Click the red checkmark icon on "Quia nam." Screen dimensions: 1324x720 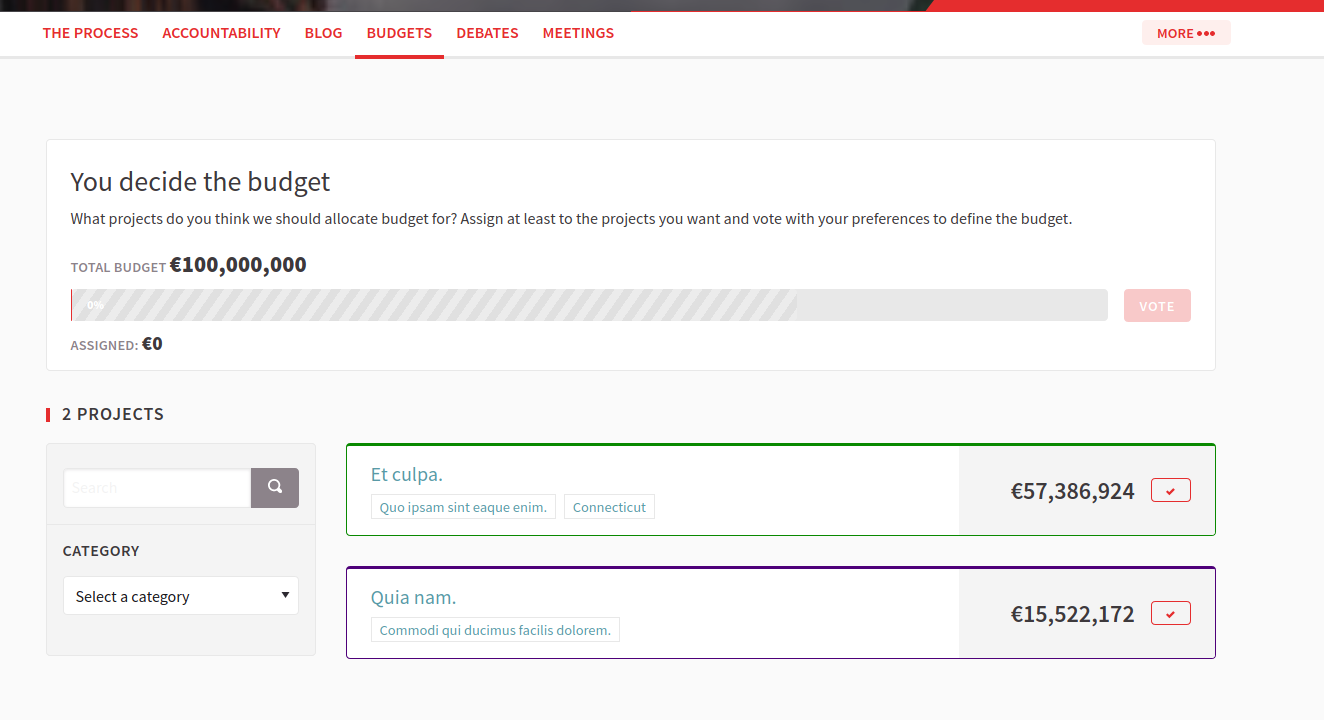click(x=1170, y=613)
